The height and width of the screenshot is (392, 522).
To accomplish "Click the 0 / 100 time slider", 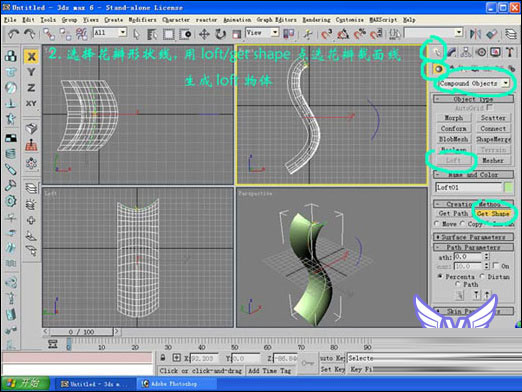I will click(x=81, y=332).
